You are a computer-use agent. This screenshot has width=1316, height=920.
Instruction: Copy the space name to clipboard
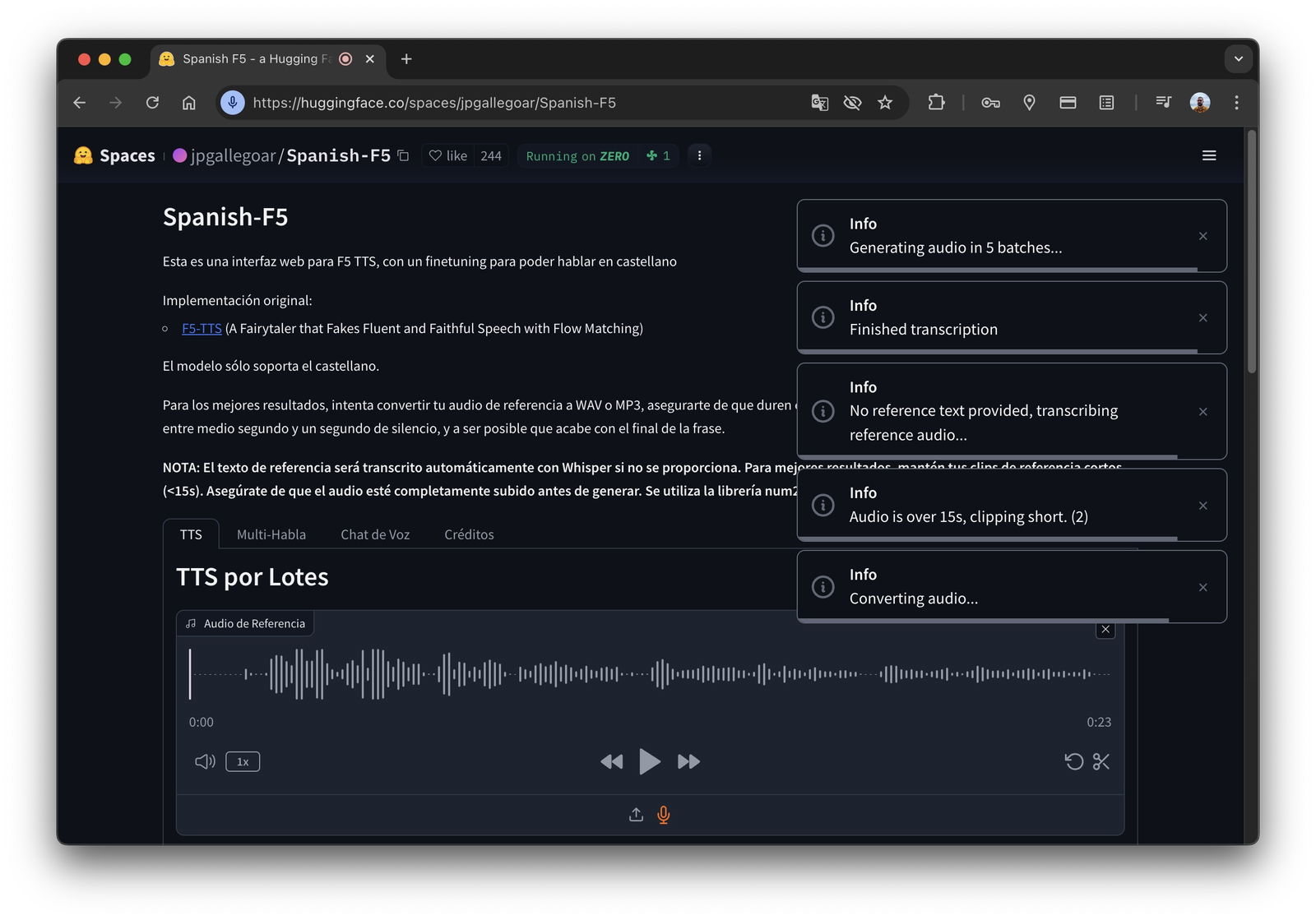coord(403,155)
